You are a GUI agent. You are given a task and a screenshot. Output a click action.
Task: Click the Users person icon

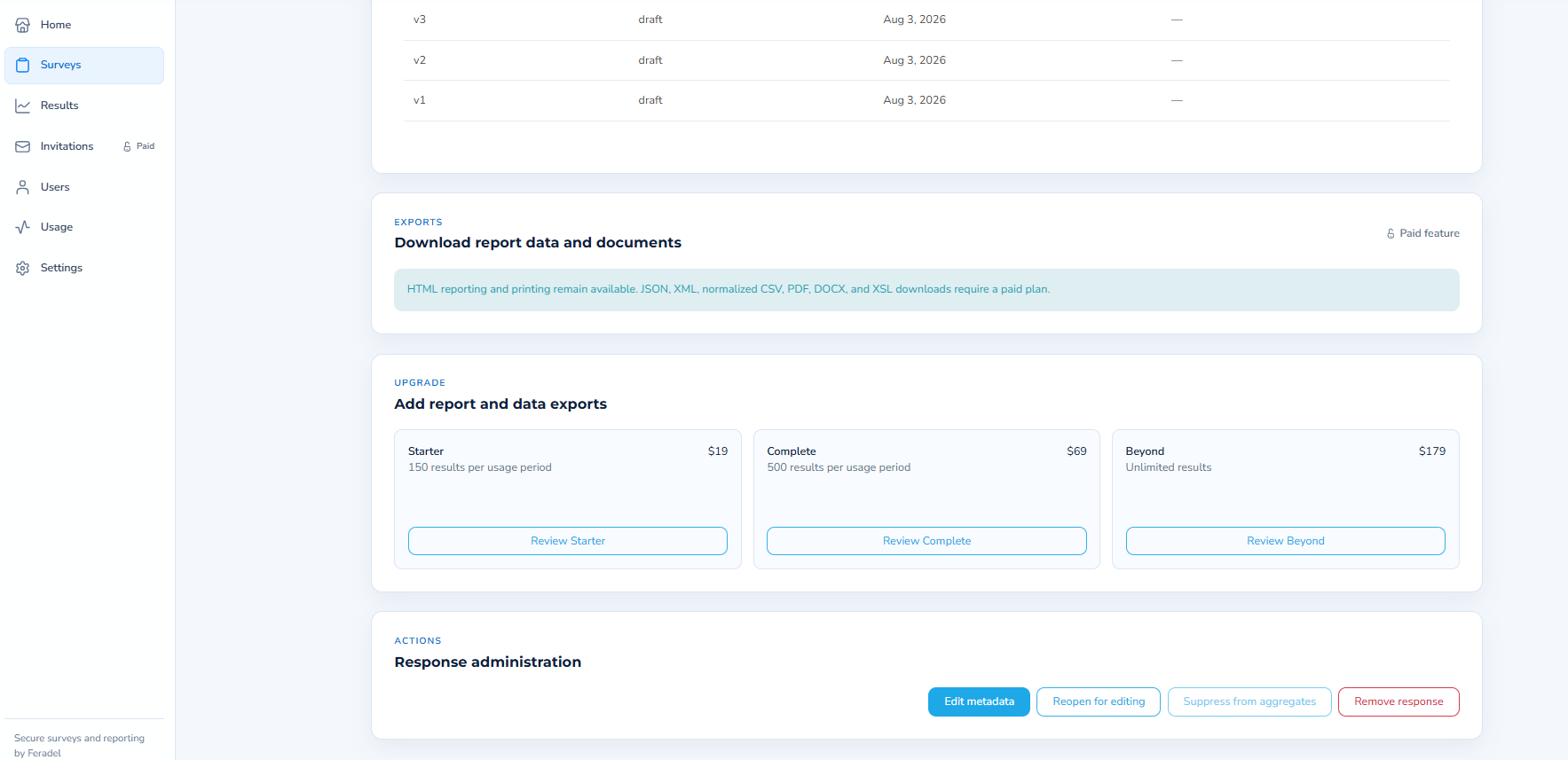pyautogui.click(x=23, y=187)
